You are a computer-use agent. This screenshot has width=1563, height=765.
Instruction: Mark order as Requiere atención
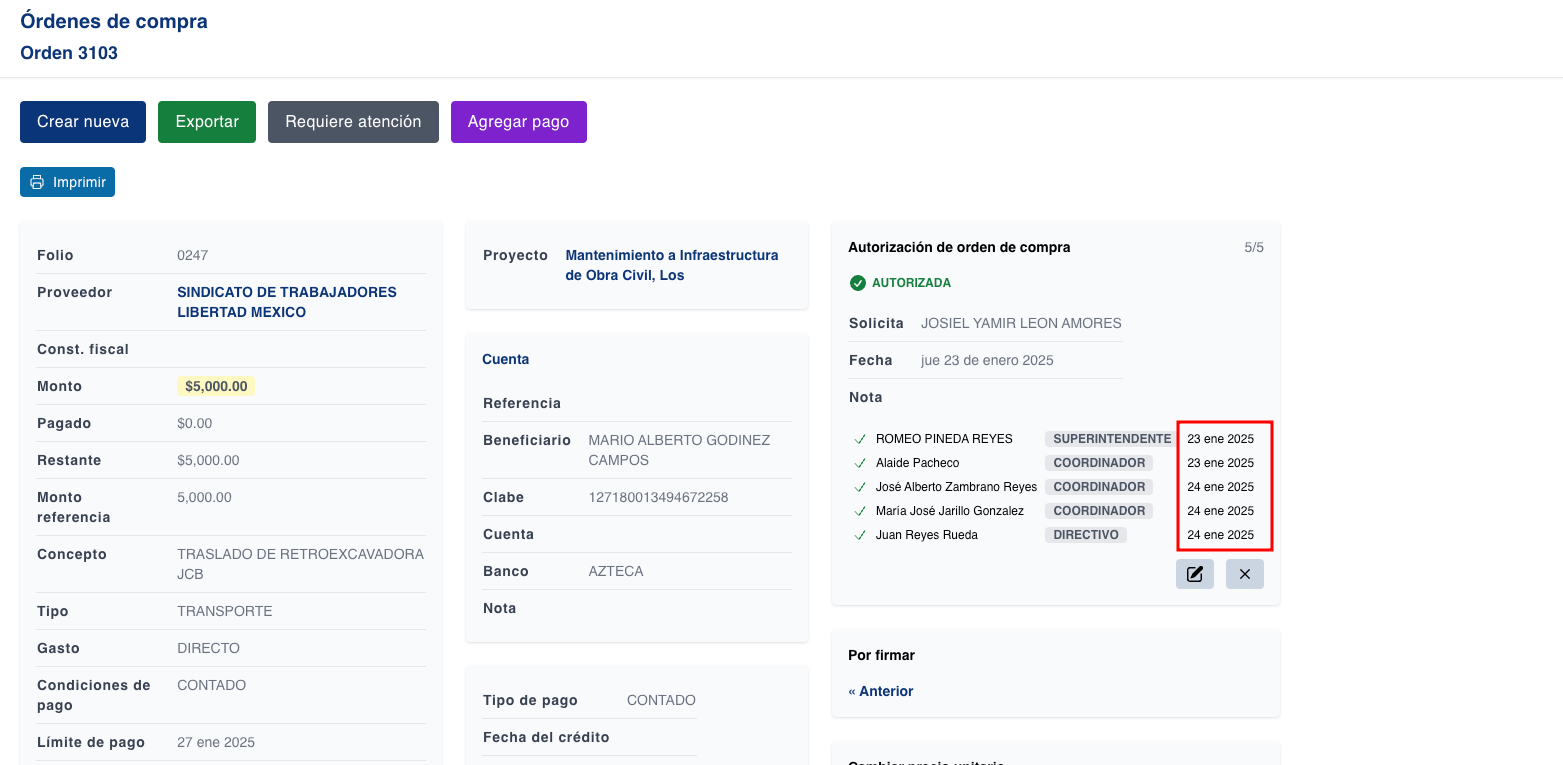click(353, 122)
